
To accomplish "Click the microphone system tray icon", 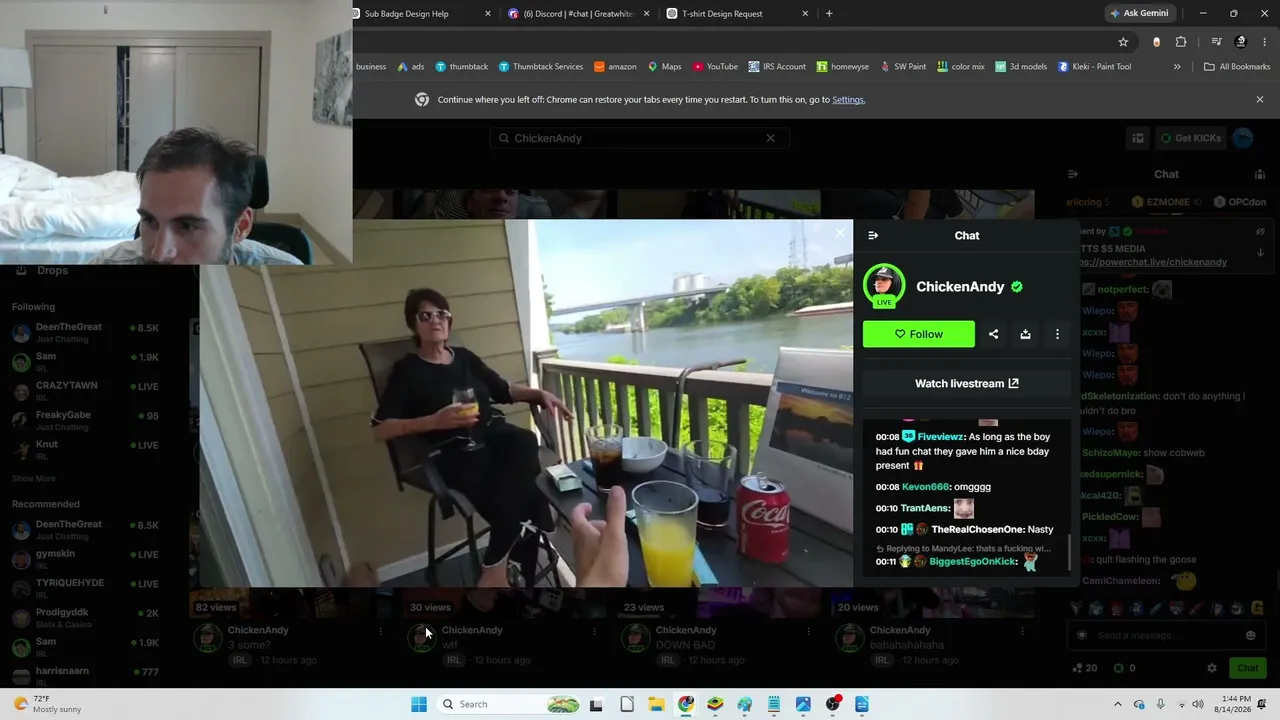I will click(1160, 704).
